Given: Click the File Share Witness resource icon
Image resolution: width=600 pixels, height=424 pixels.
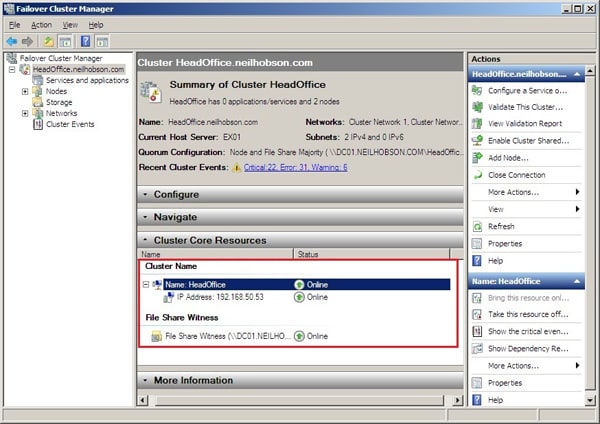Looking at the screenshot, I should pyautogui.click(x=157, y=336).
